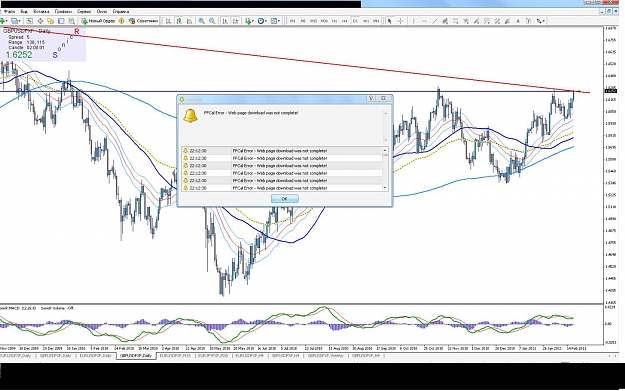625x391 pixels.
Task: Select the H4 timeframe
Action: 345,21
